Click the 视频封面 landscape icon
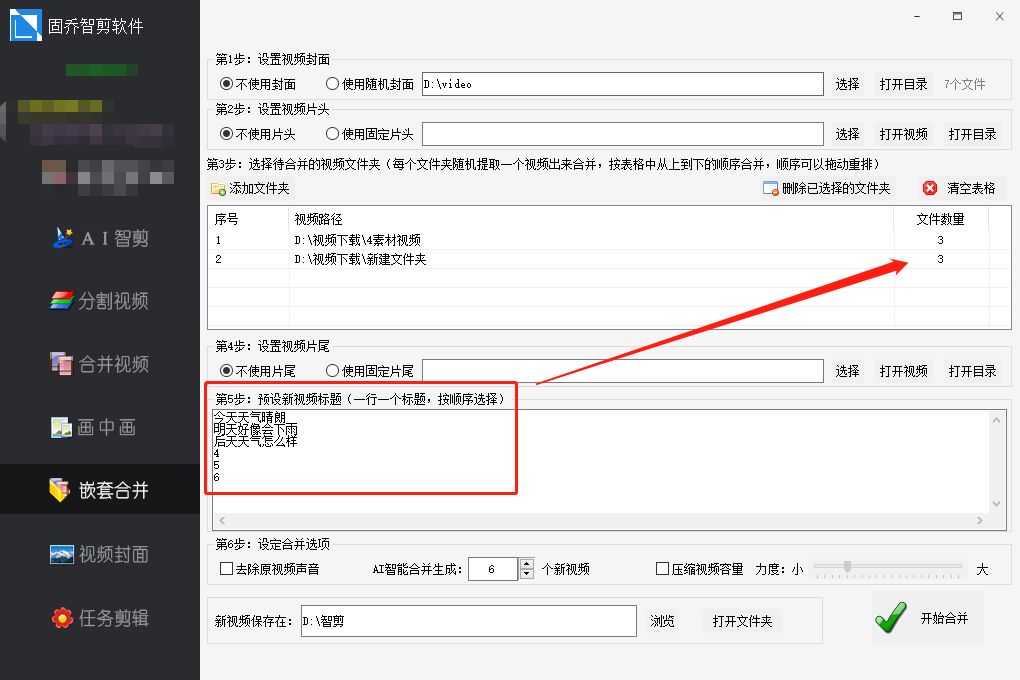This screenshot has height=680, width=1020. [x=62, y=554]
